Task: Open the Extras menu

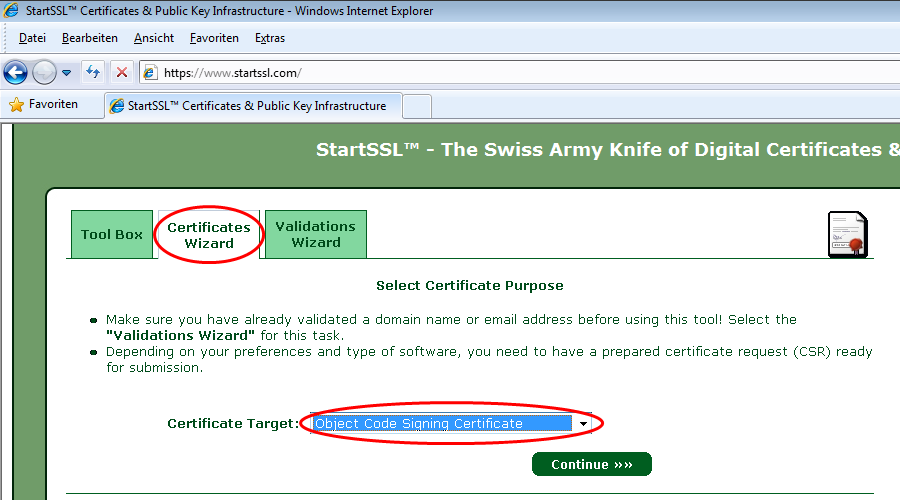Action: click(270, 38)
